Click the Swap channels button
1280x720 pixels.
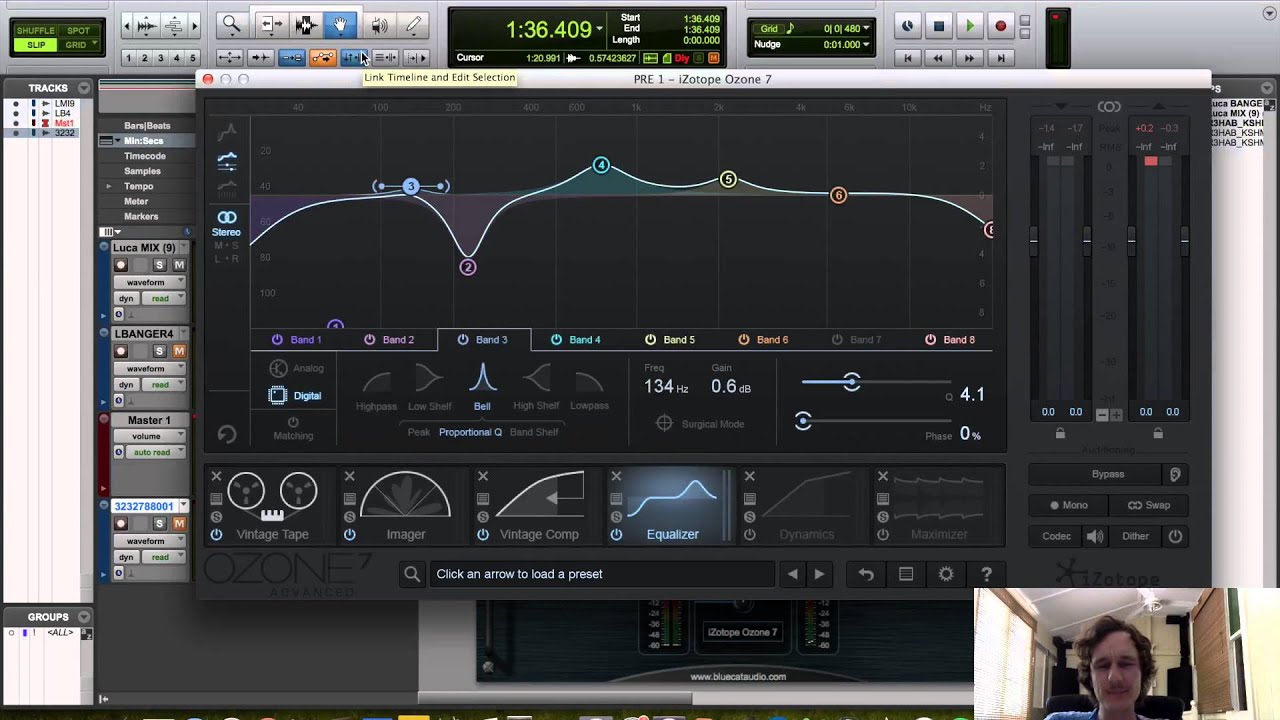coord(1149,505)
